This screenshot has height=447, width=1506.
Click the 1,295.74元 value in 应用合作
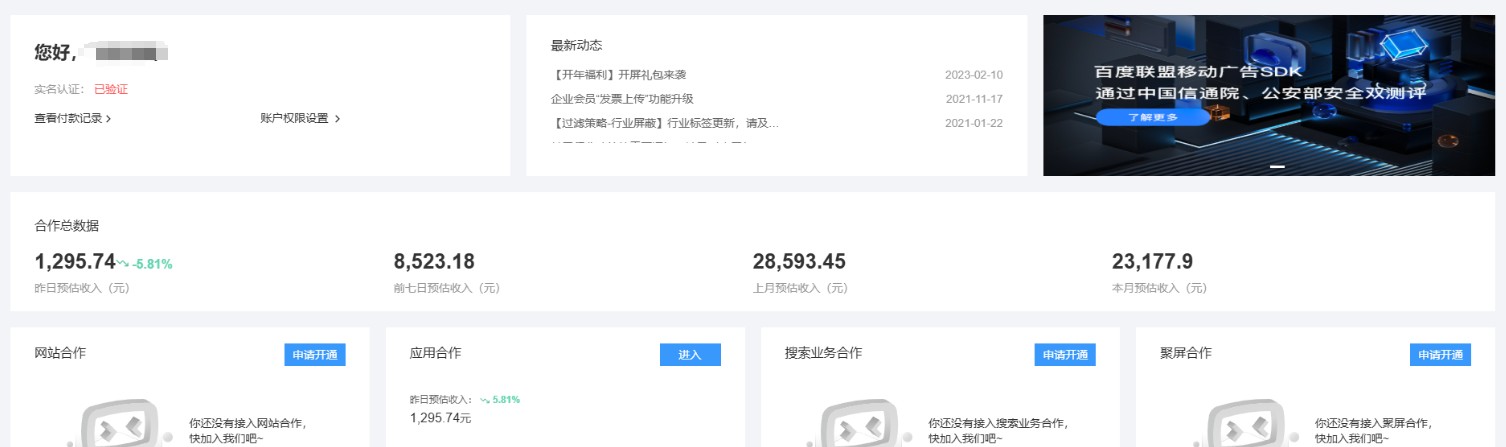pos(440,418)
